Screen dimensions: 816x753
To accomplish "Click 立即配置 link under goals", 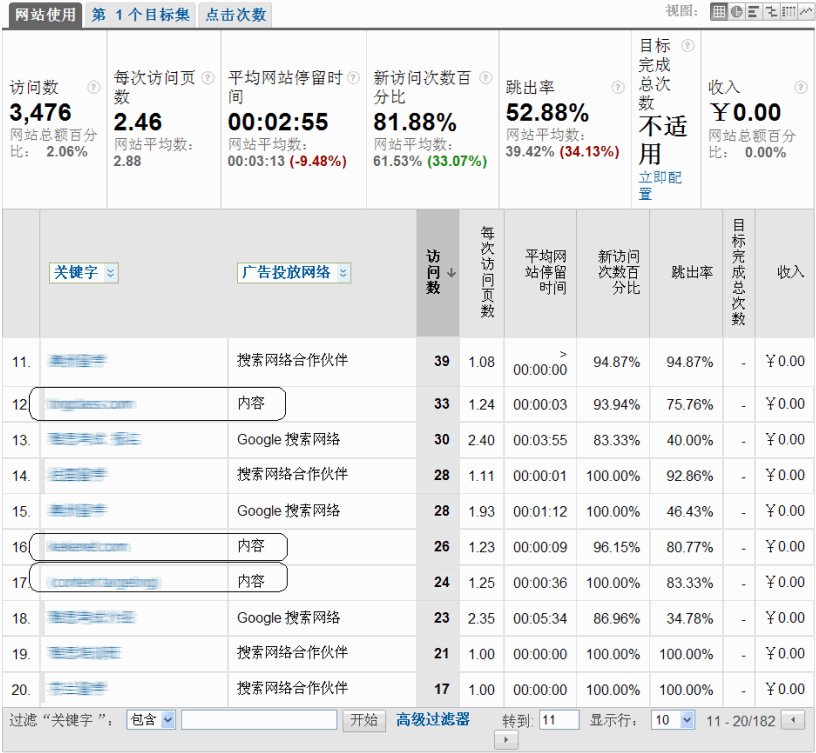I will tap(660, 185).
